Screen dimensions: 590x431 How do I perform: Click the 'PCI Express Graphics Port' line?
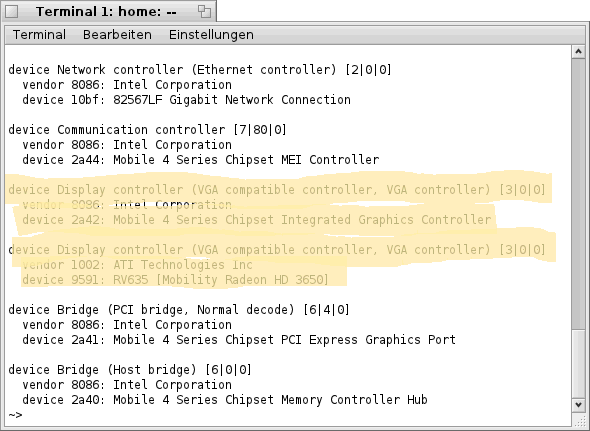pos(239,340)
